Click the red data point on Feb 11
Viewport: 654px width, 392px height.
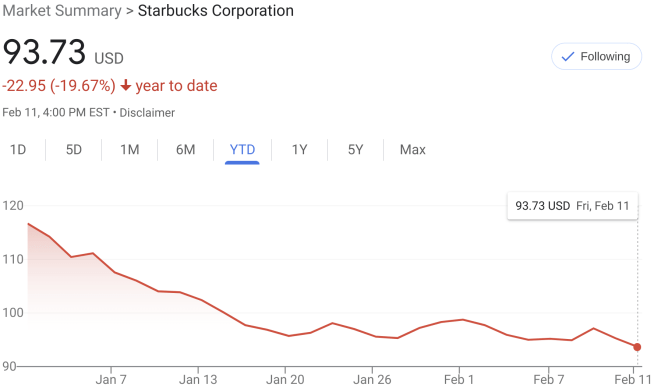tap(637, 347)
